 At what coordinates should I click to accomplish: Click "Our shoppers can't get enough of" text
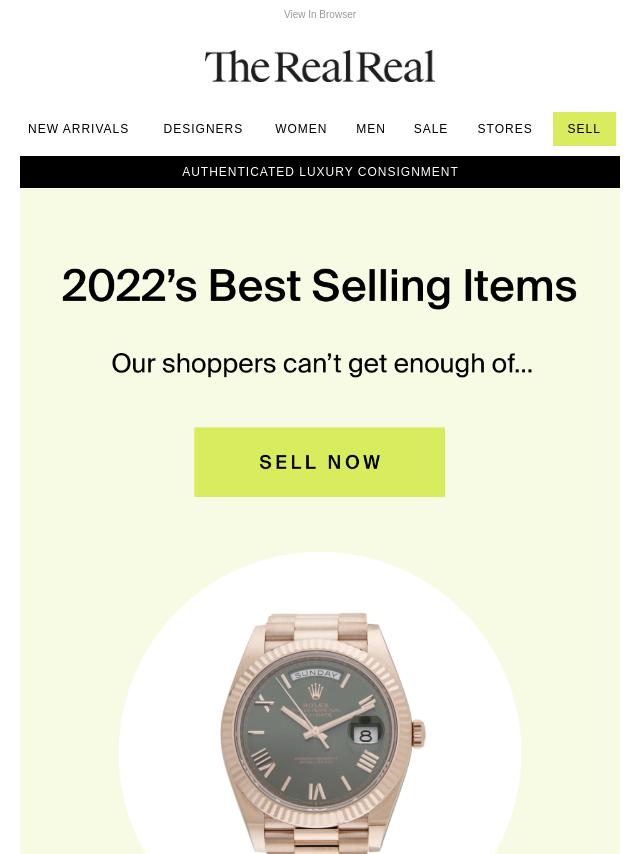(x=321, y=364)
